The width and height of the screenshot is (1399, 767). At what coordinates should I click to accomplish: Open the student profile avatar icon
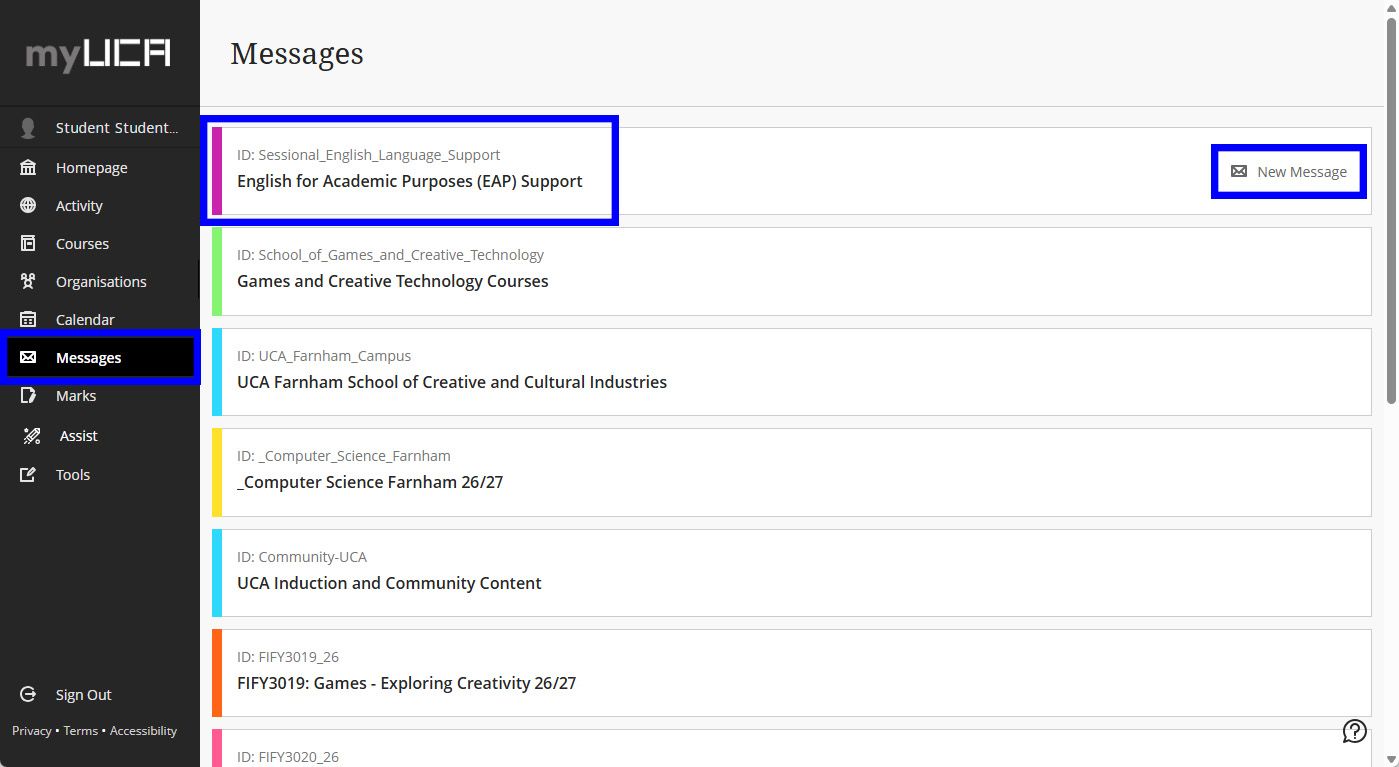(28, 128)
